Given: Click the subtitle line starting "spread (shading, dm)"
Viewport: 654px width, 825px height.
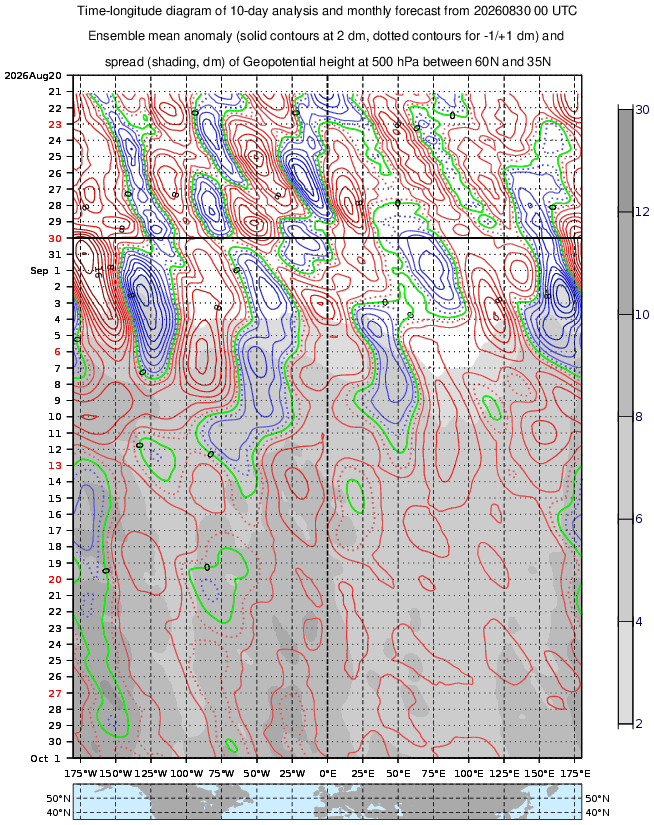Looking at the screenshot, I should [x=328, y=62].
